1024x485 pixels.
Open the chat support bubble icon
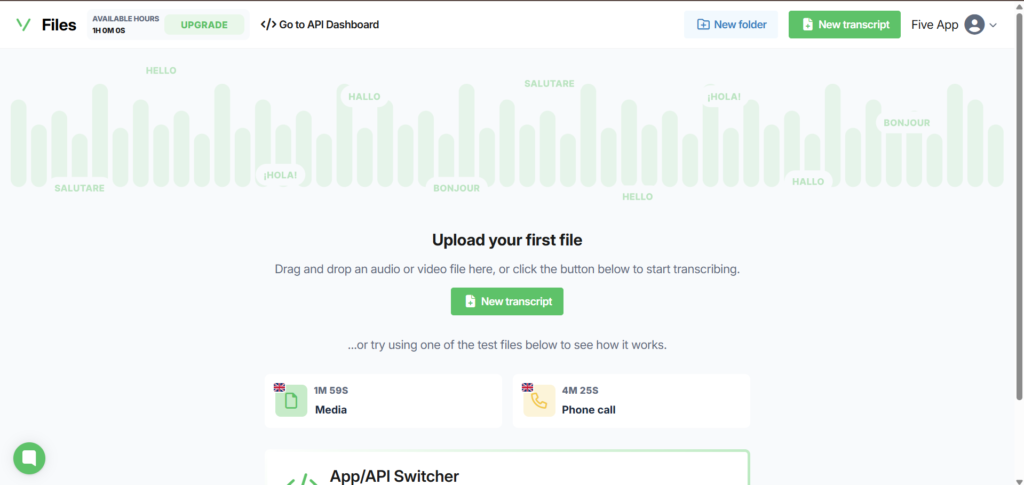pos(29,458)
